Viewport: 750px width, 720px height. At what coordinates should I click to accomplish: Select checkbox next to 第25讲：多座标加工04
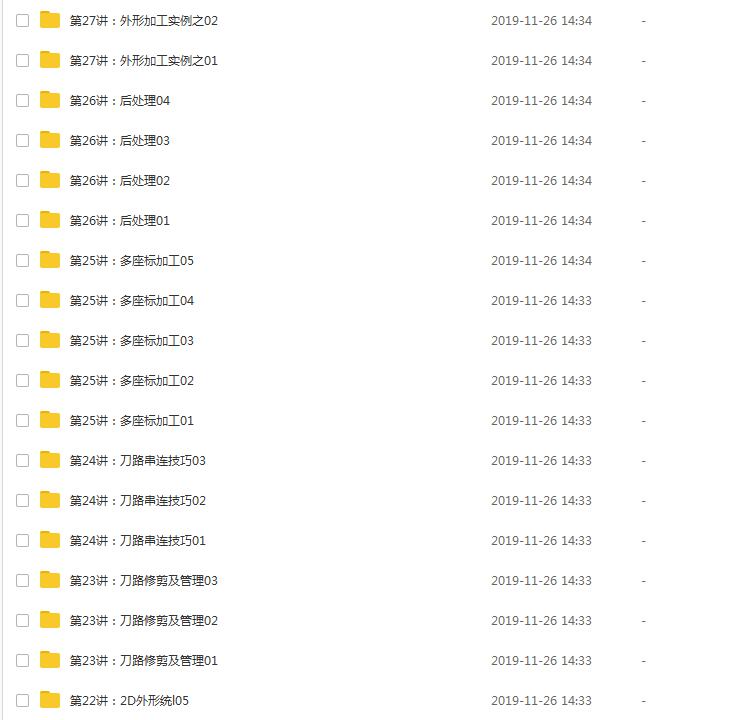[x=22, y=300]
